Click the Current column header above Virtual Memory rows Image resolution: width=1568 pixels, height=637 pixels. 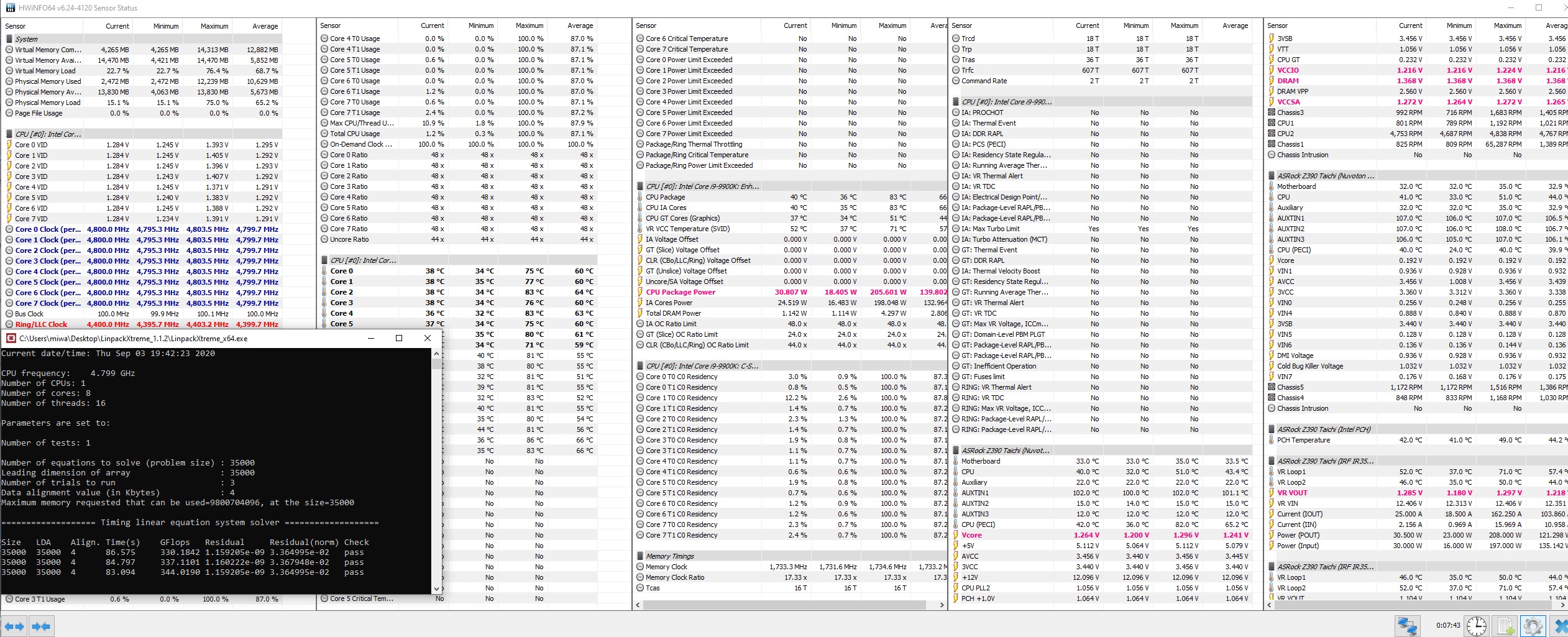pos(108,26)
